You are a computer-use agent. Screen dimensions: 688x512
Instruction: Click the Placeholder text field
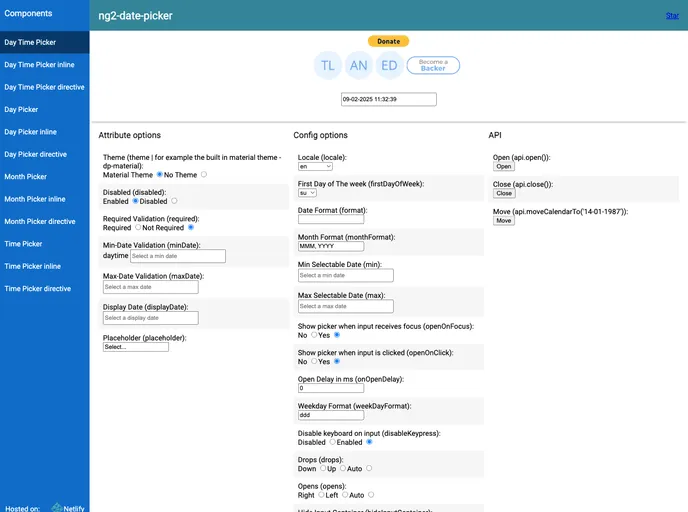point(136,347)
